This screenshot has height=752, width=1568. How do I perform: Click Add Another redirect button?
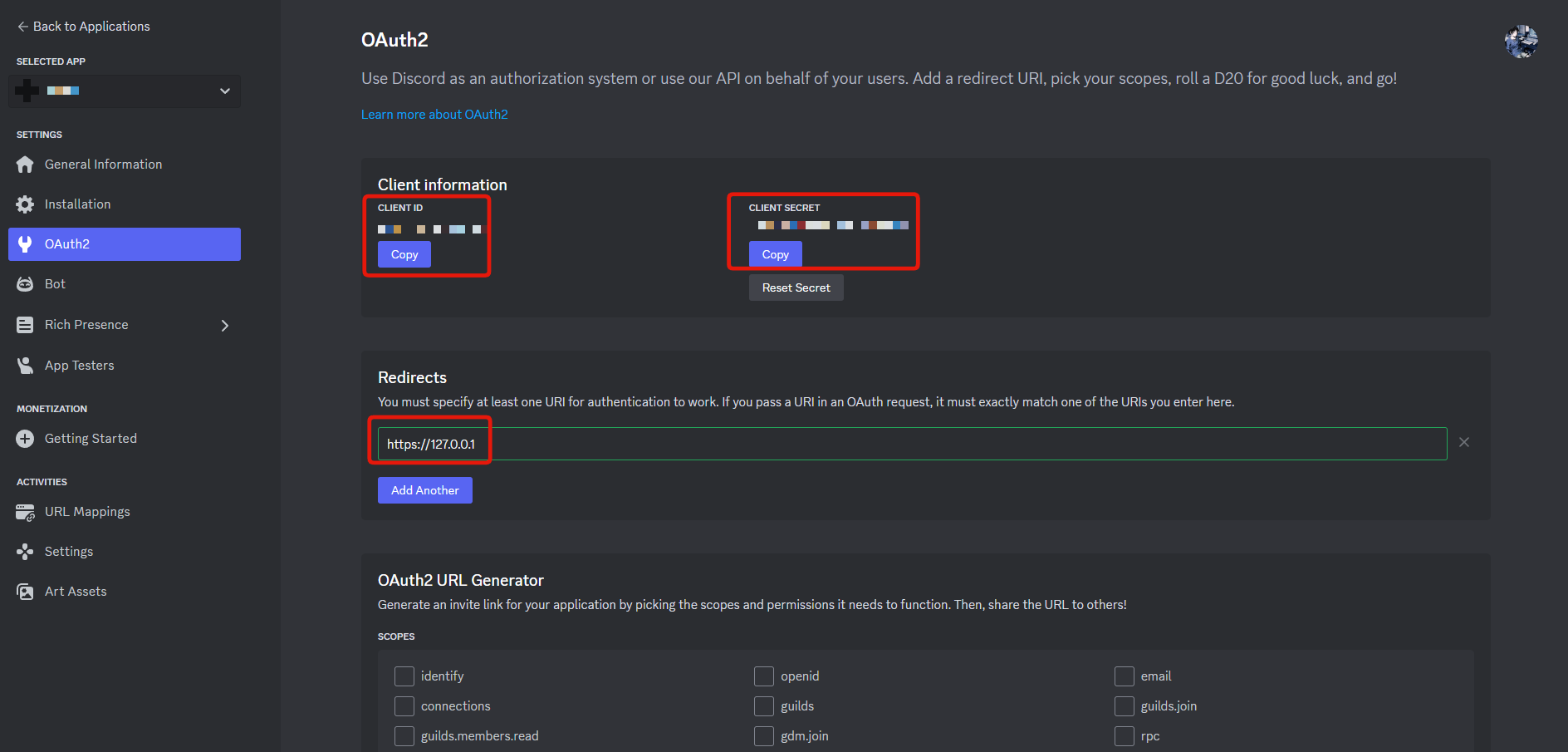(425, 490)
